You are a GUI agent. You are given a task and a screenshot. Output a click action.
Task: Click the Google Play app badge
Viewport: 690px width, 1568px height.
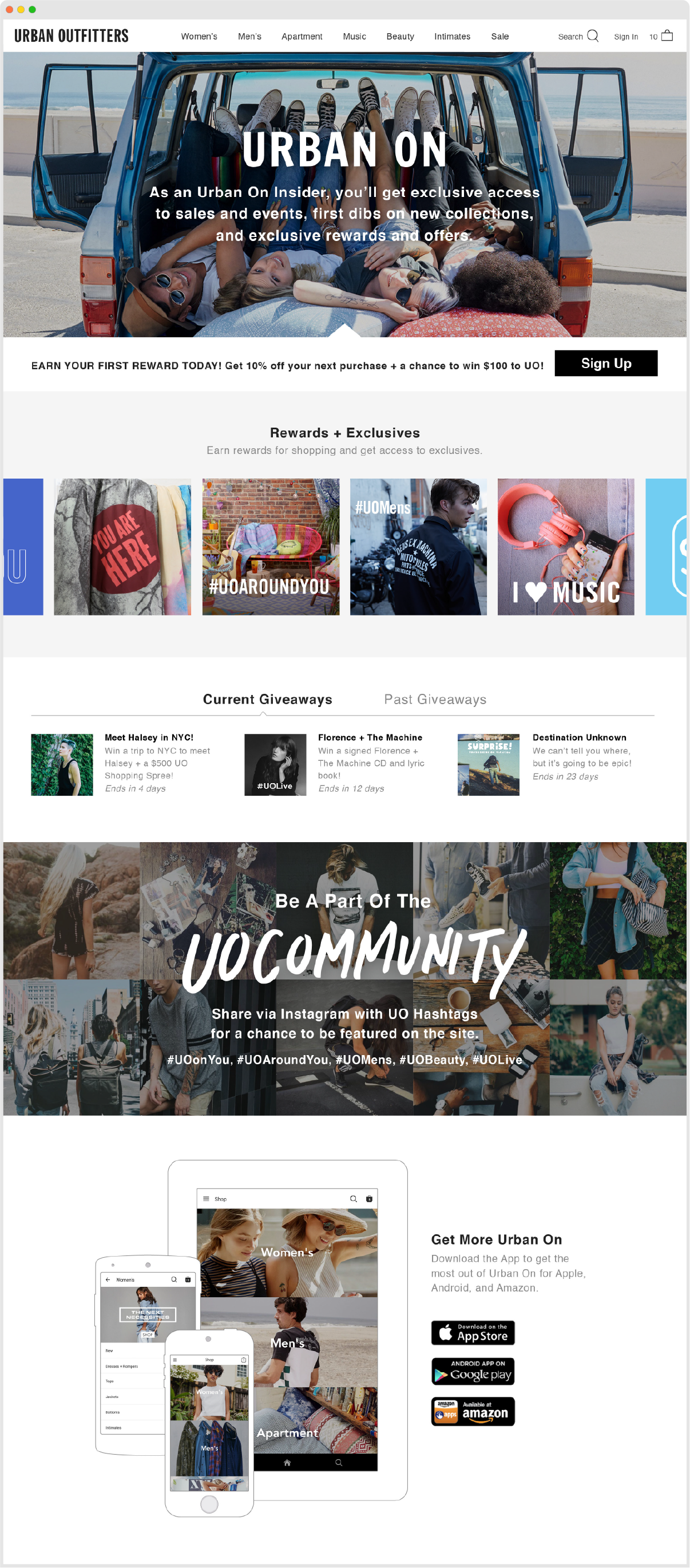point(473,1372)
